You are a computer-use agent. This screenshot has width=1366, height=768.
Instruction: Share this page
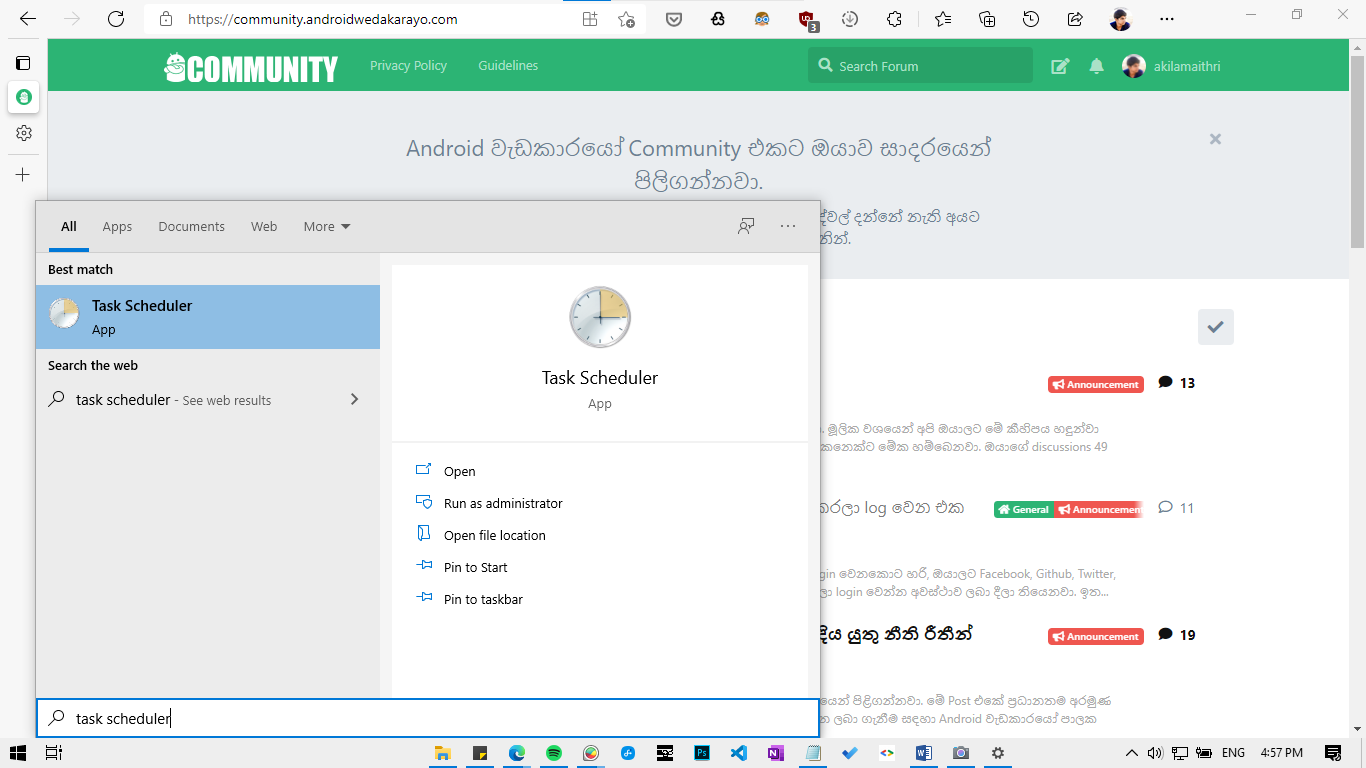(x=1075, y=19)
